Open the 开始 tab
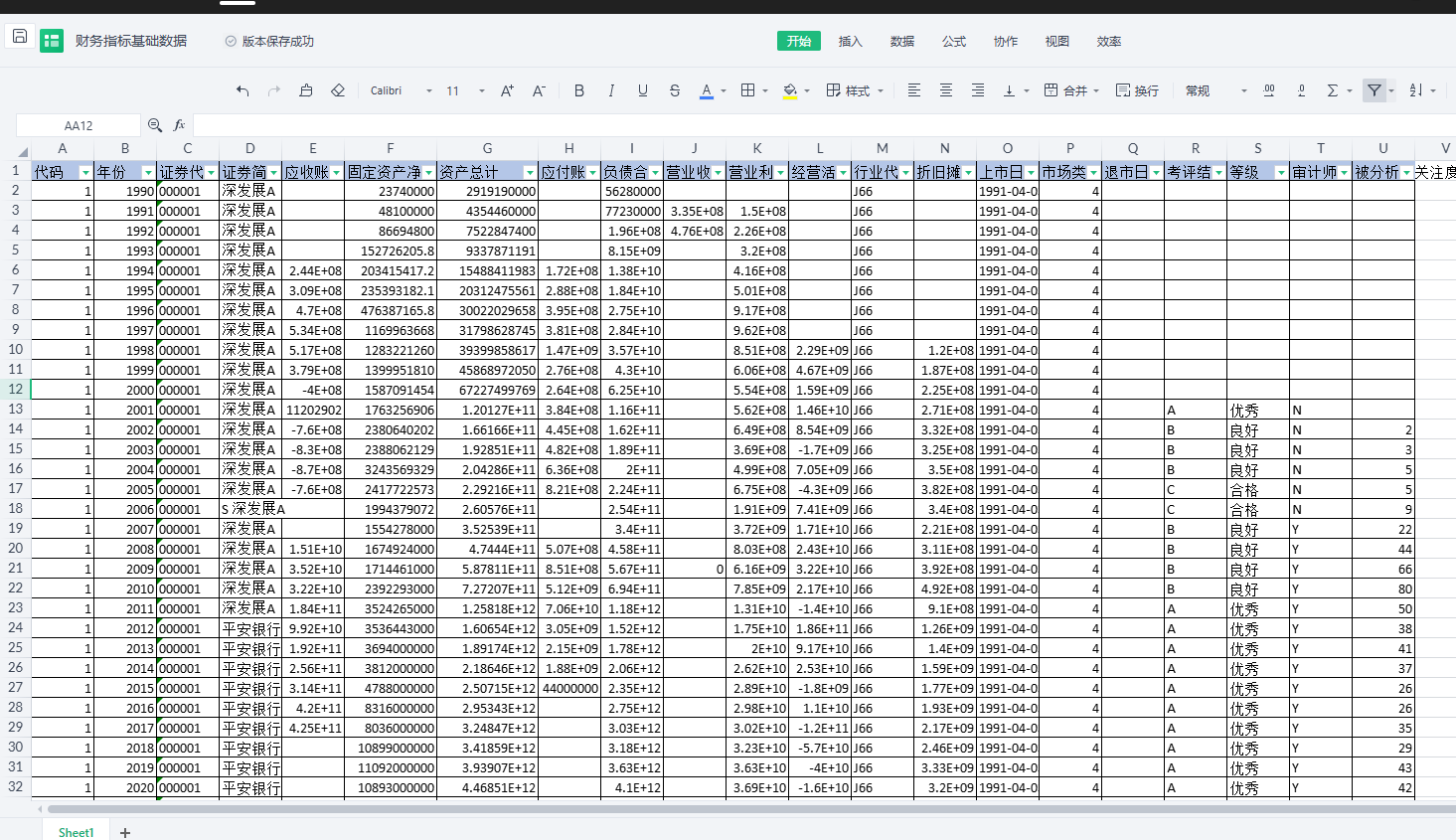This screenshot has height=840, width=1456. (799, 41)
